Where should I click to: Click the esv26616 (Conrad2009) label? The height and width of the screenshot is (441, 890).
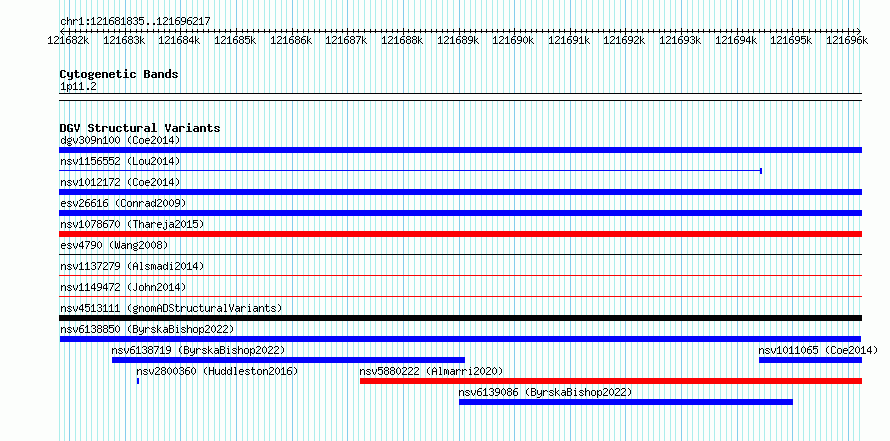pos(123,203)
